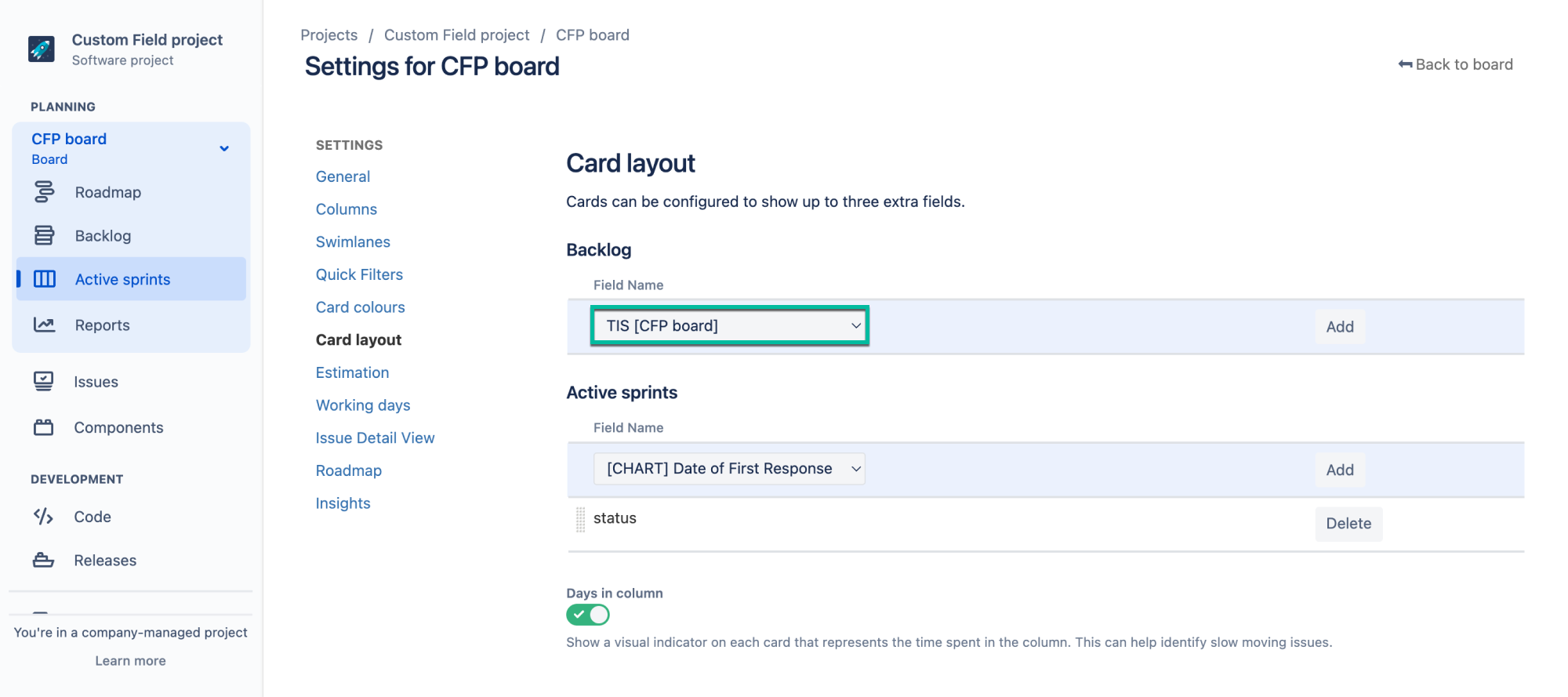The width and height of the screenshot is (1568, 697).
Task: Add the TIS field to Backlog cards
Action: pyautogui.click(x=1339, y=326)
